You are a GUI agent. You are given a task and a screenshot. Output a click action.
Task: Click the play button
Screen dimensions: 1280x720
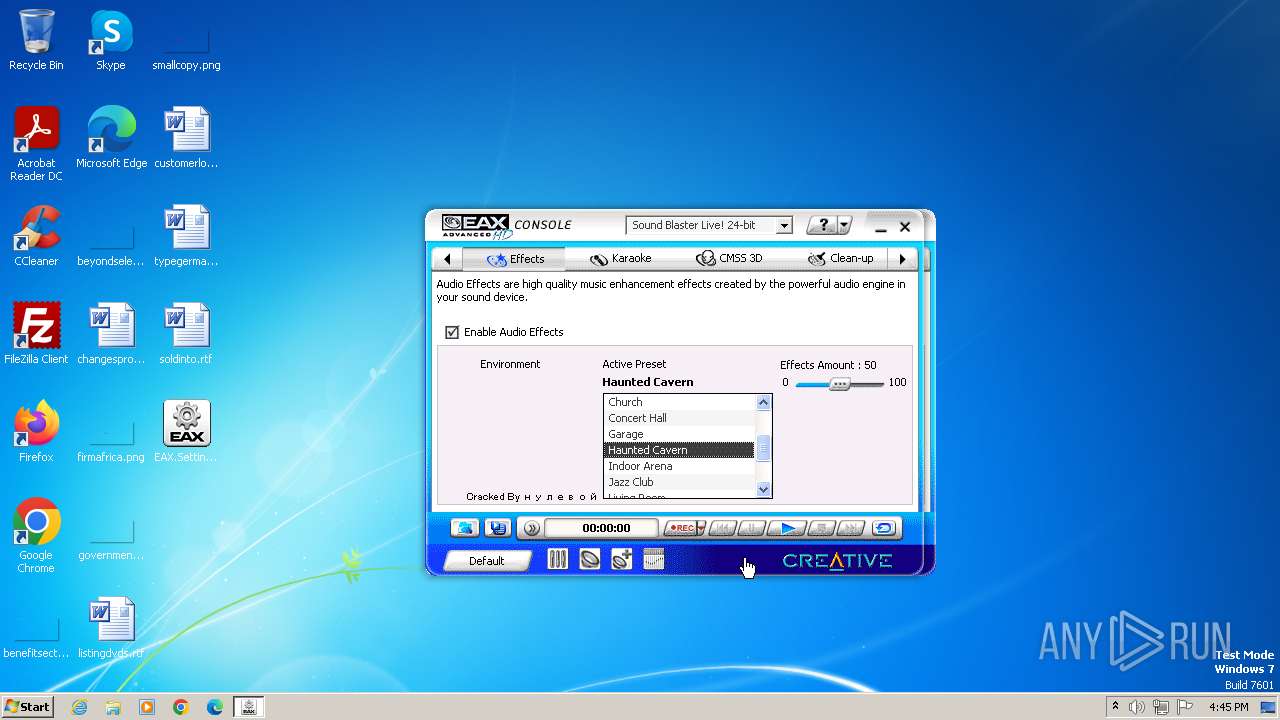pos(788,528)
